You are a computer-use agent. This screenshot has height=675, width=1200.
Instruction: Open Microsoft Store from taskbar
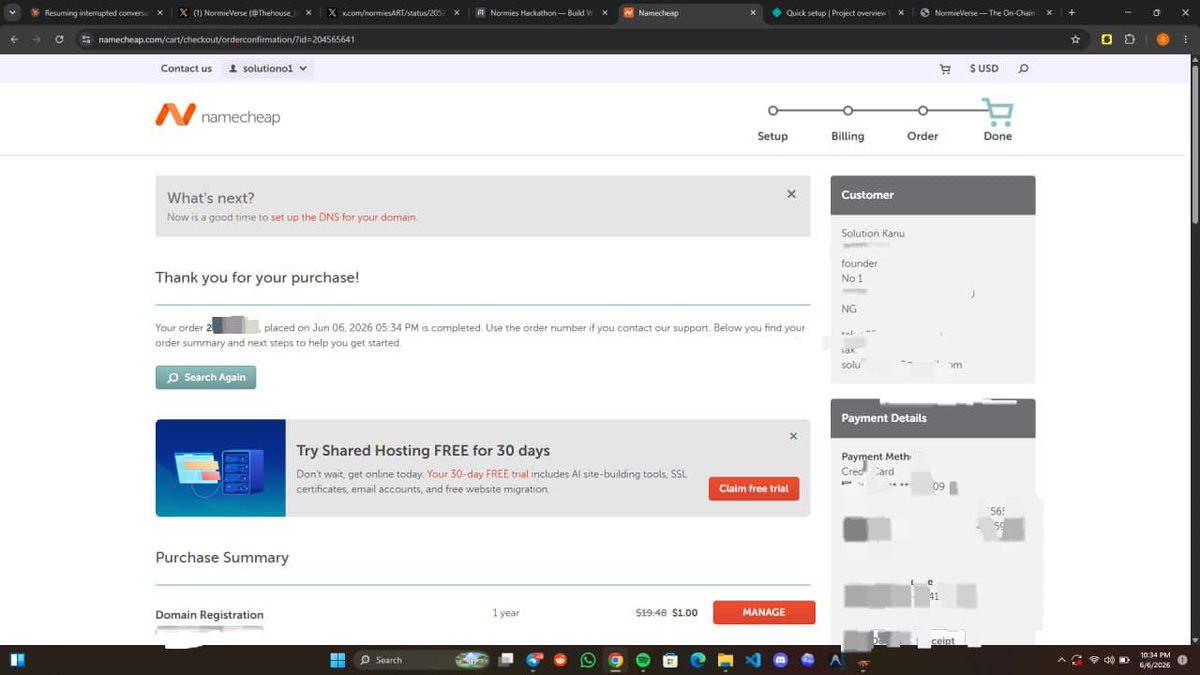670,660
